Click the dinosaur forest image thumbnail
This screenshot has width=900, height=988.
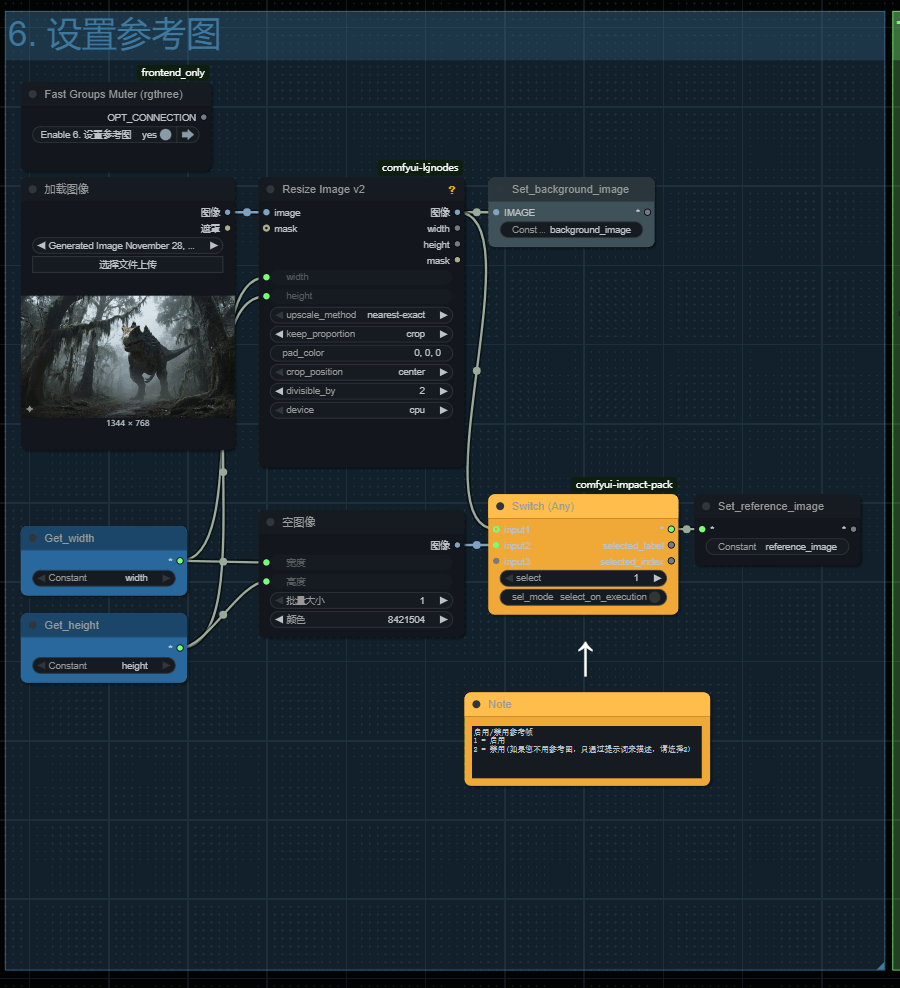[128, 356]
